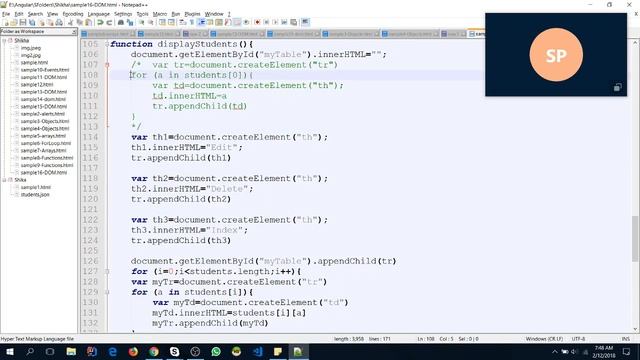Open the Plugins menu

click(x=192, y=14)
